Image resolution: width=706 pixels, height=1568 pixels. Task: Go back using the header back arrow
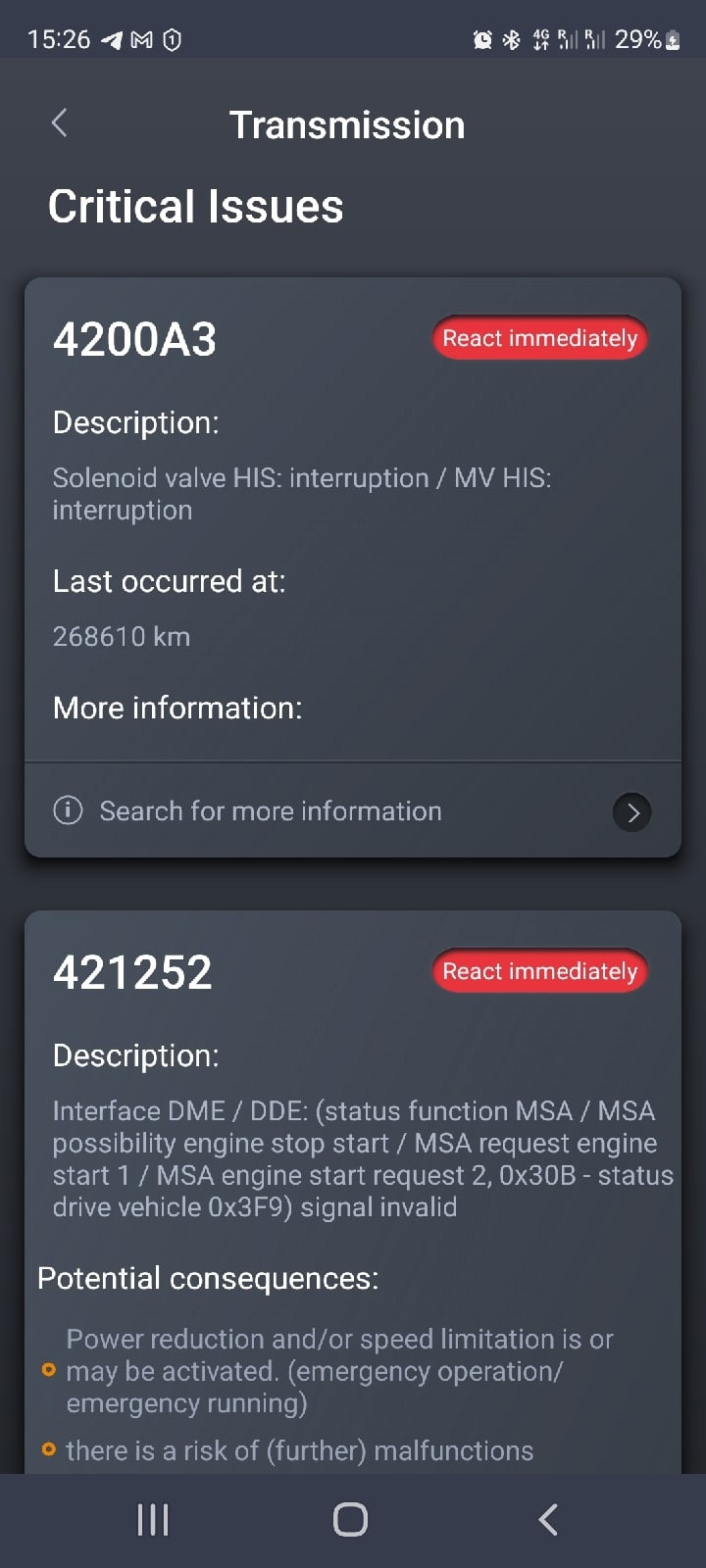60,123
